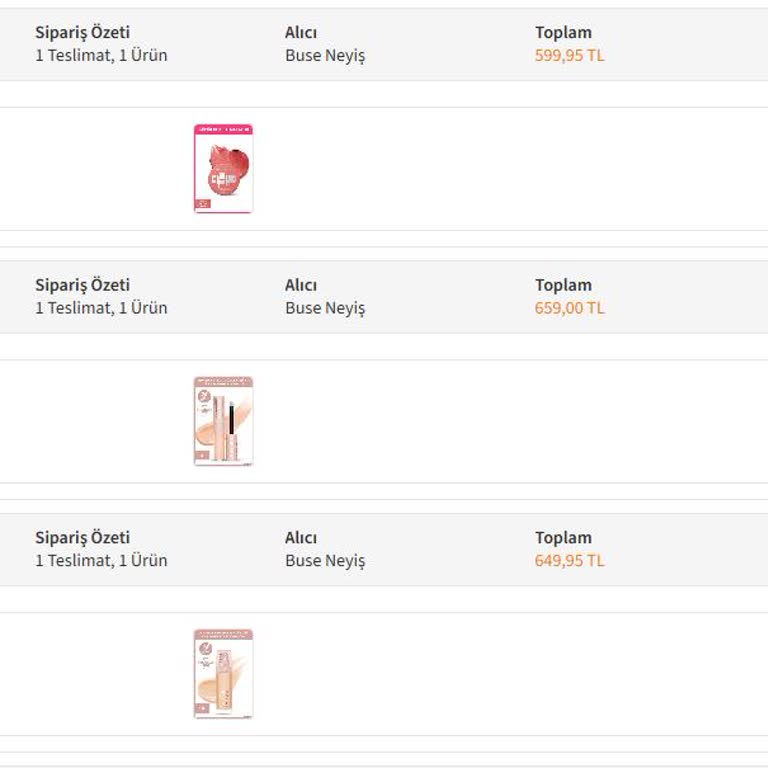The height and width of the screenshot is (768, 768).
Task: Click the Alıcı label in 659,00 TL order
Action: 301,285
